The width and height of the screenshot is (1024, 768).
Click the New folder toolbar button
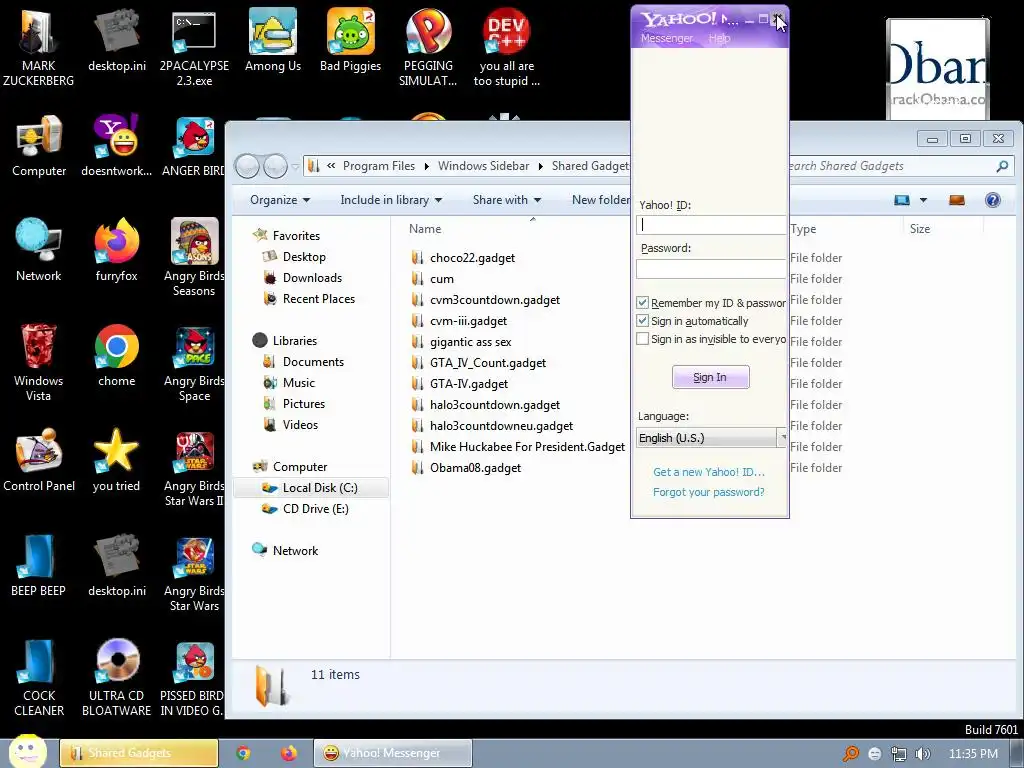click(600, 200)
